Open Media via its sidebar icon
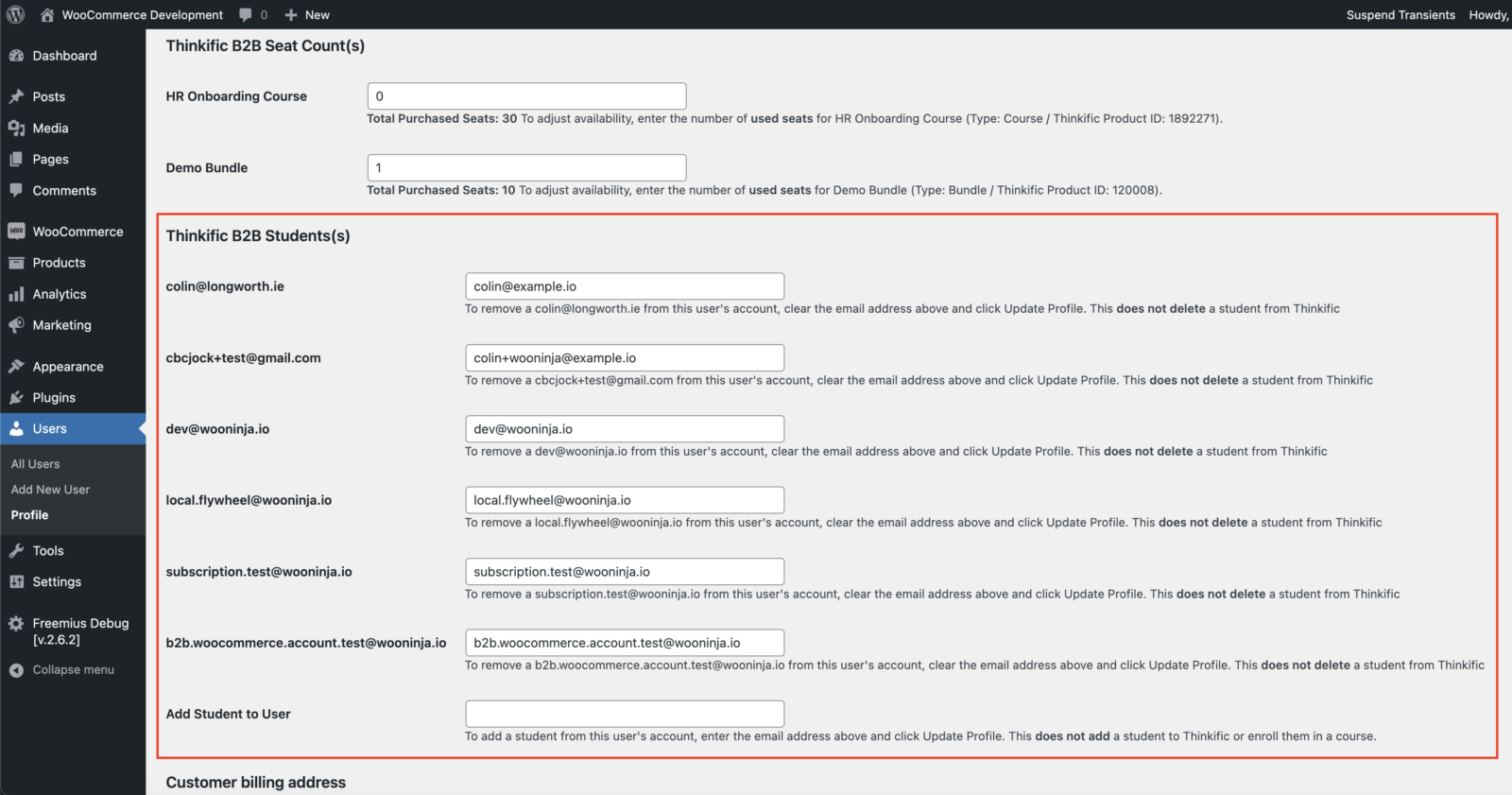The height and width of the screenshot is (795, 1512). pos(16,129)
